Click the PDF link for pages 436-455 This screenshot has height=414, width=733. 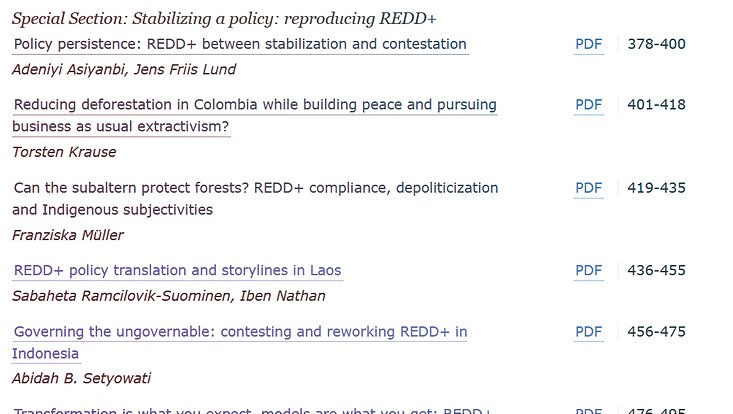[589, 270]
